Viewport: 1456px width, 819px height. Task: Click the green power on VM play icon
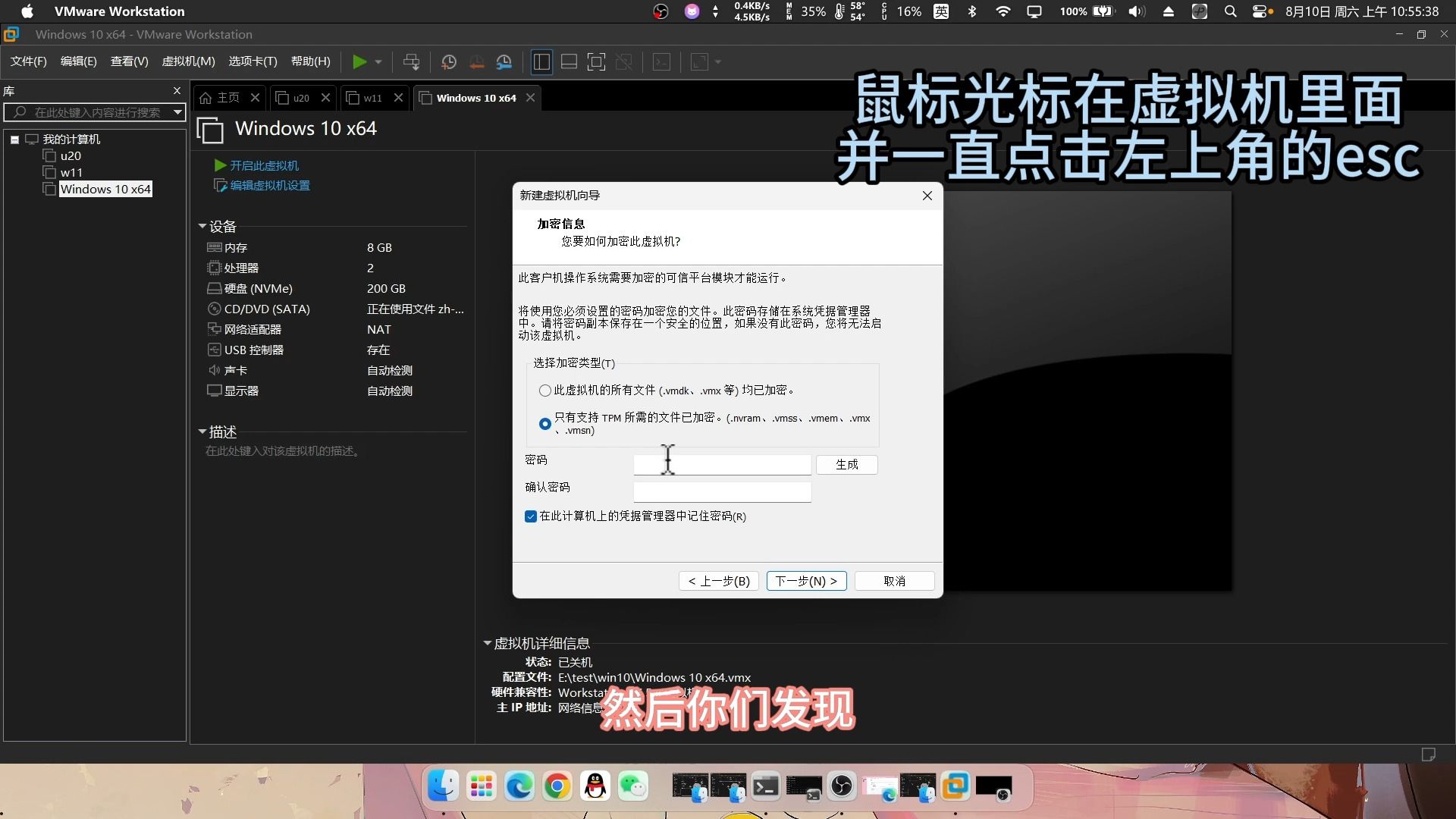click(359, 62)
